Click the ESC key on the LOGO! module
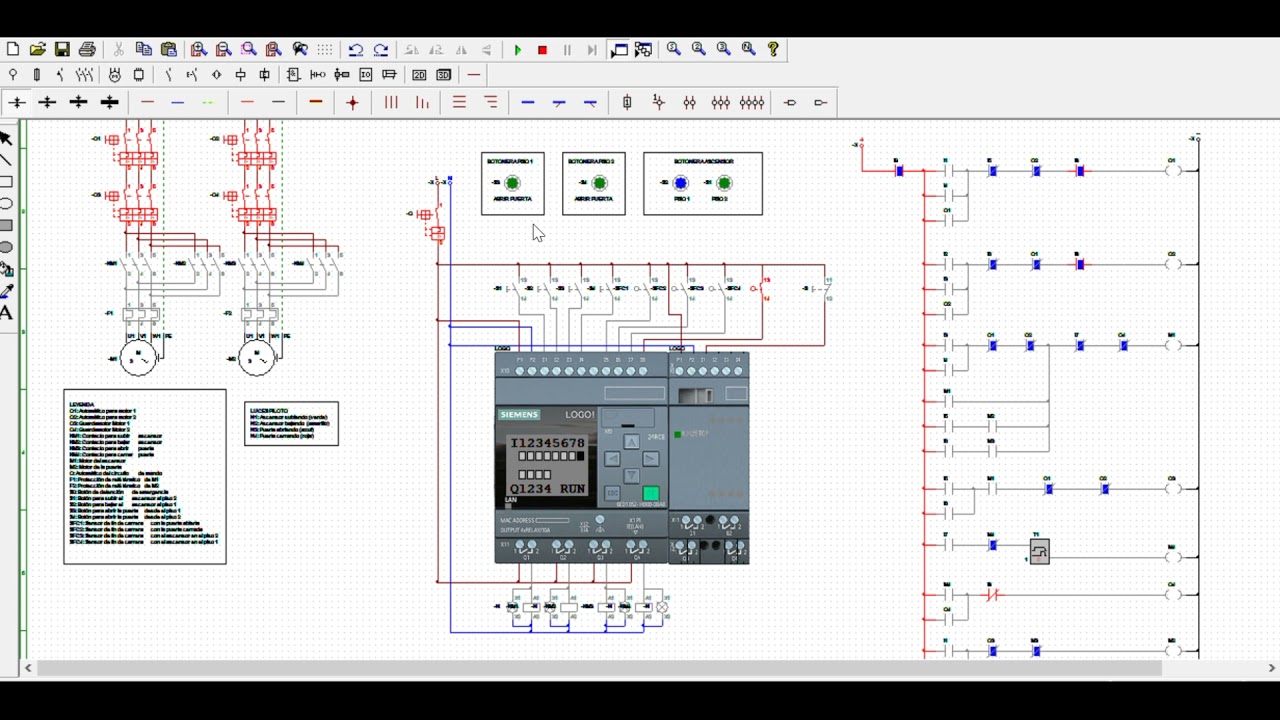1280x720 pixels. (613, 494)
